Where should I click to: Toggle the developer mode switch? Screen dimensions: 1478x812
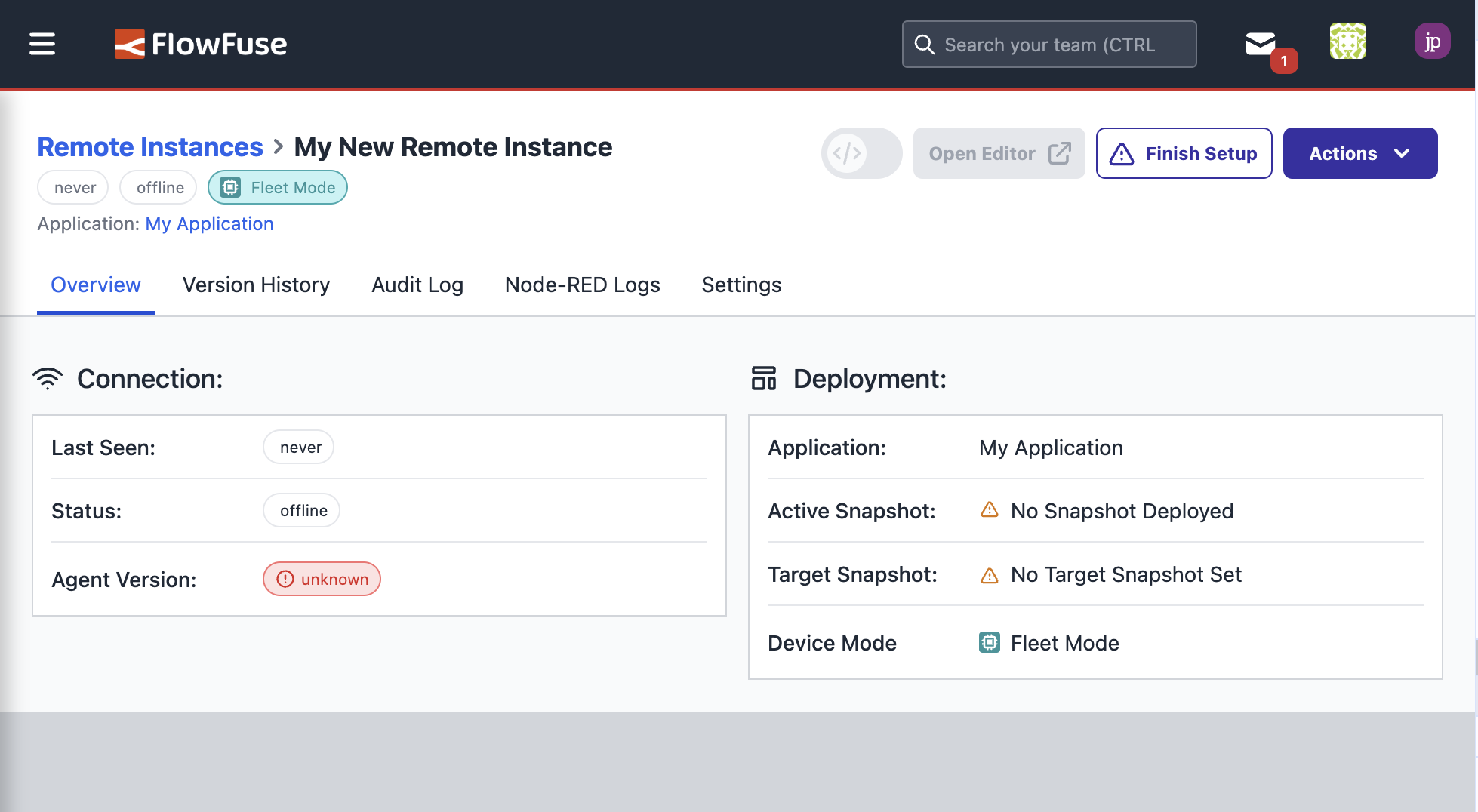point(861,153)
